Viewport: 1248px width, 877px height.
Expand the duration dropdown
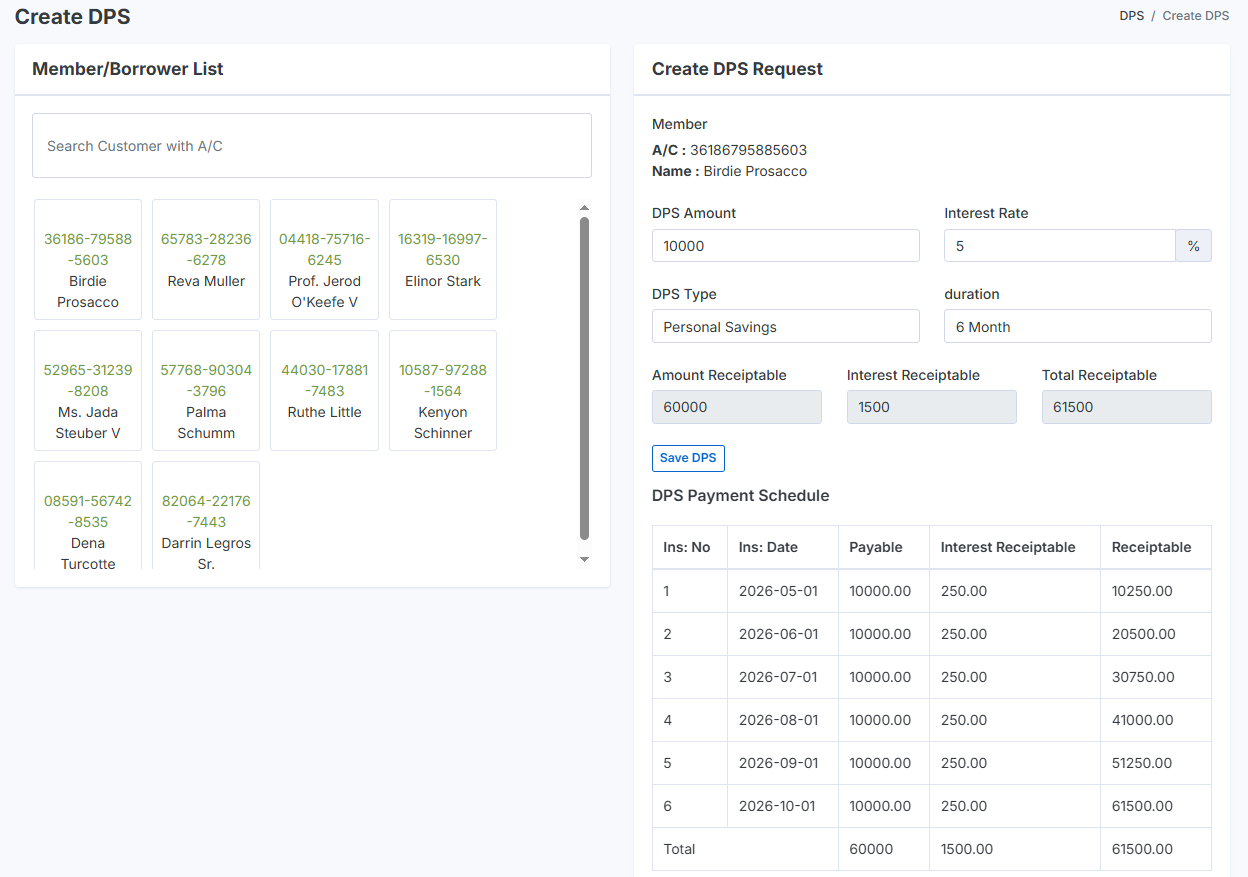[x=1077, y=327]
